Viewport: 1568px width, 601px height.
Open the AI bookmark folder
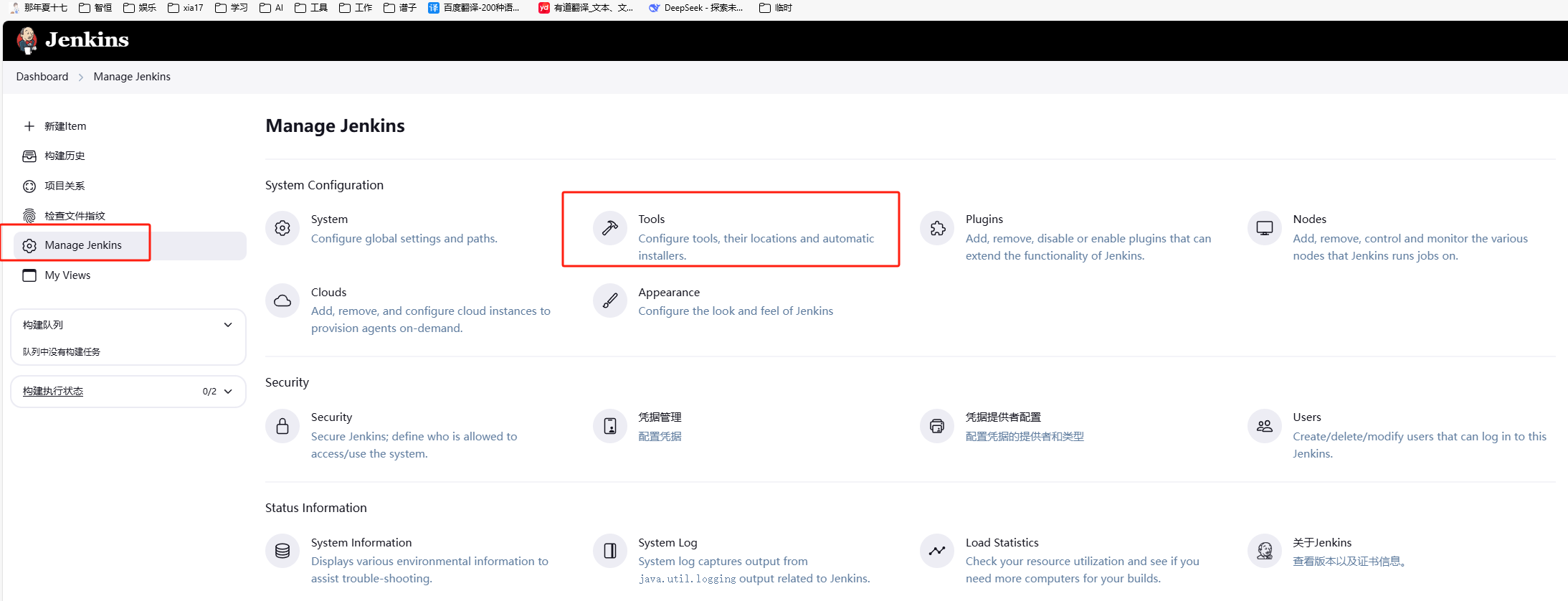pyautogui.click(x=272, y=8)
